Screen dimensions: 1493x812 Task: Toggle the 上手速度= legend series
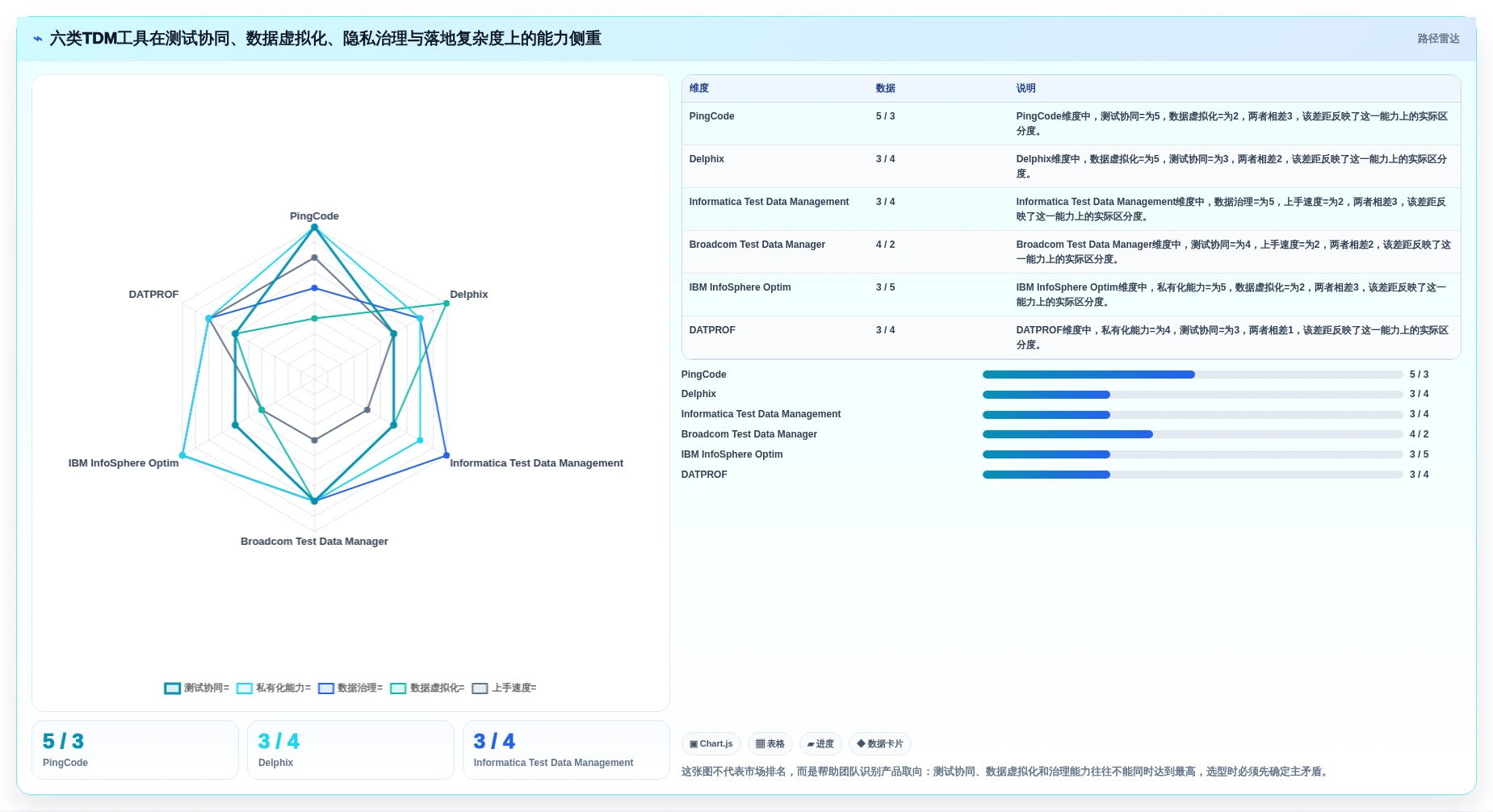[505, 689]
